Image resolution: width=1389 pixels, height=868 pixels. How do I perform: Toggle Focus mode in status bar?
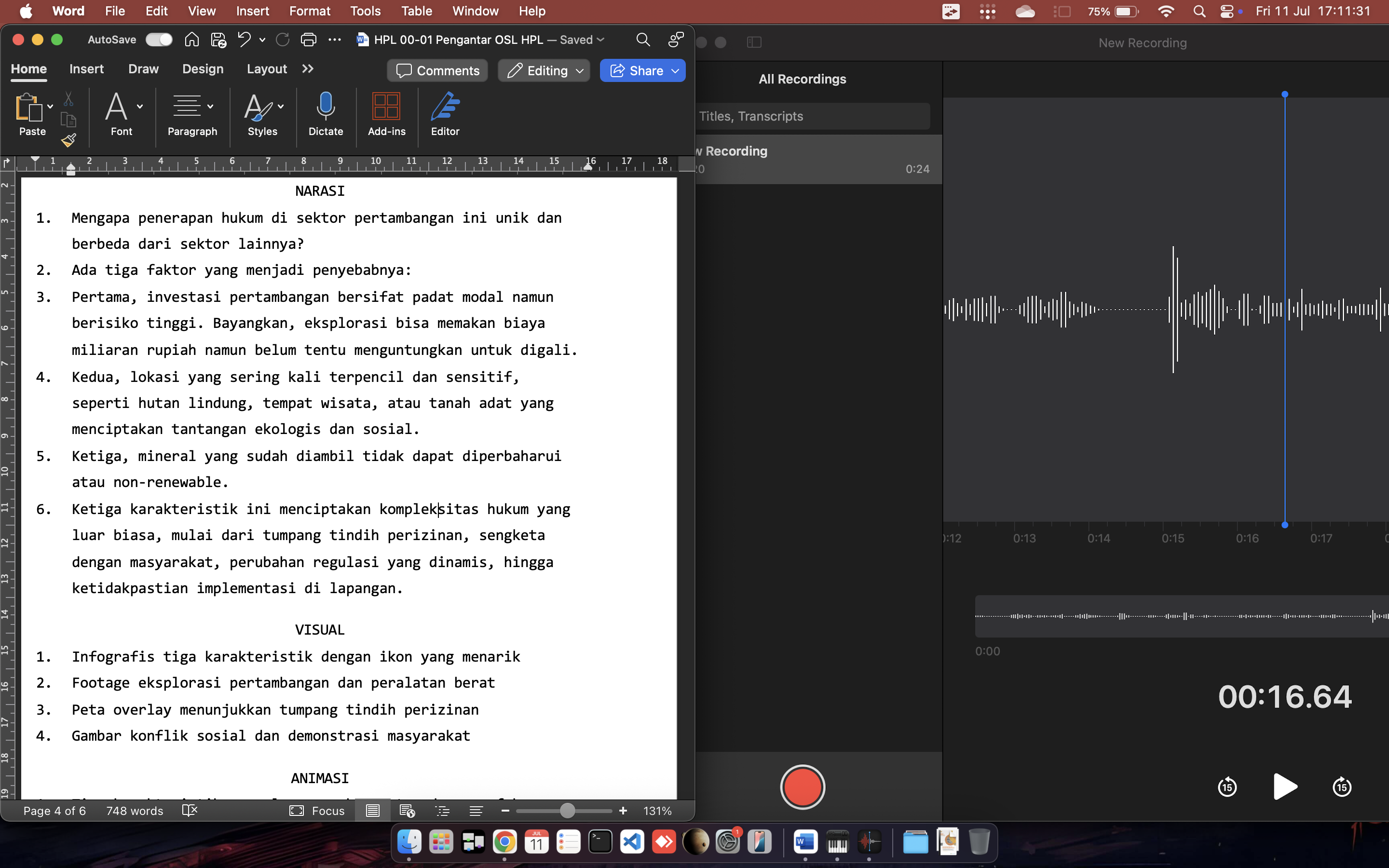(x=317, y=811)
